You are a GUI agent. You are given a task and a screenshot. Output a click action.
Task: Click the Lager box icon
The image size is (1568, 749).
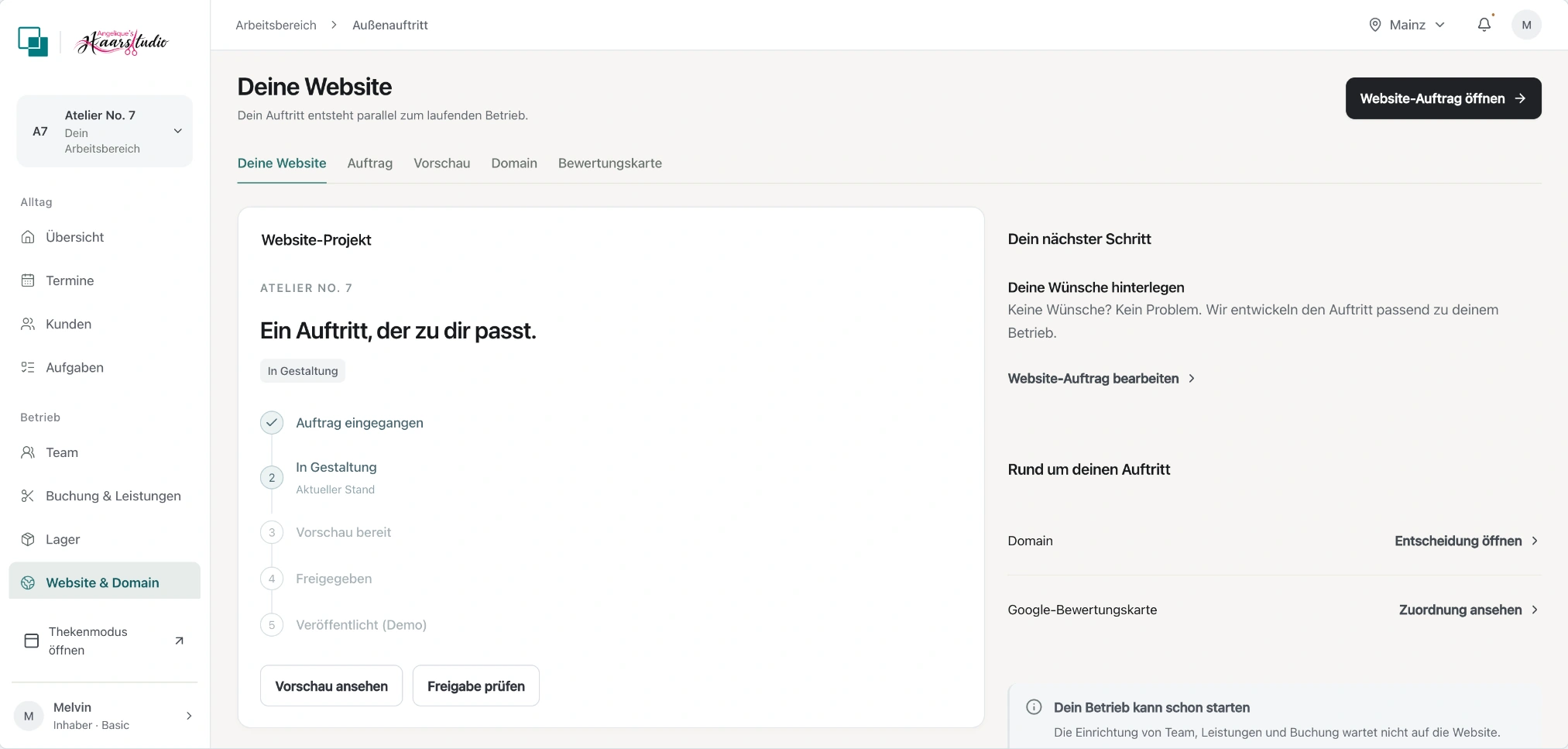pos(28,539)
